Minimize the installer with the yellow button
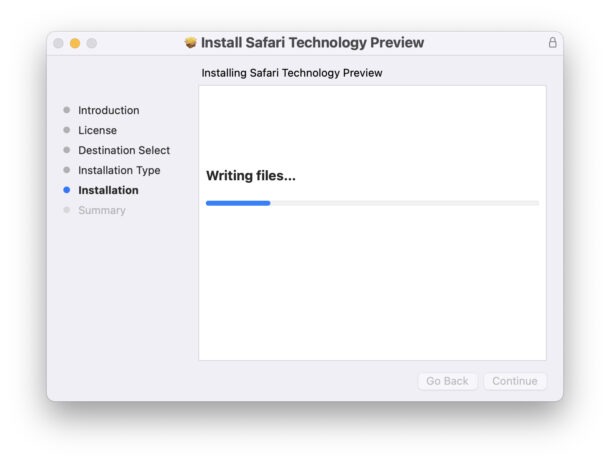The height and width of the screenshot is (463, 610). 75,43
